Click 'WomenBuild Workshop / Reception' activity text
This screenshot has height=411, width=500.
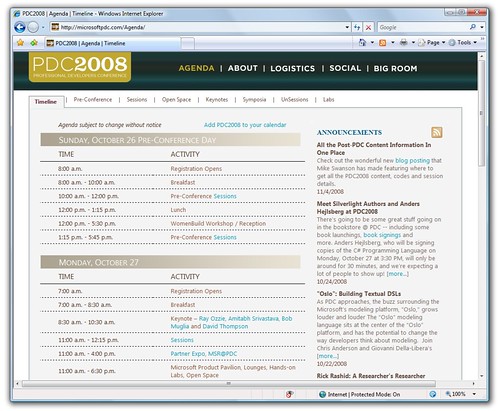pyautogui.click(x=218, y=224)
